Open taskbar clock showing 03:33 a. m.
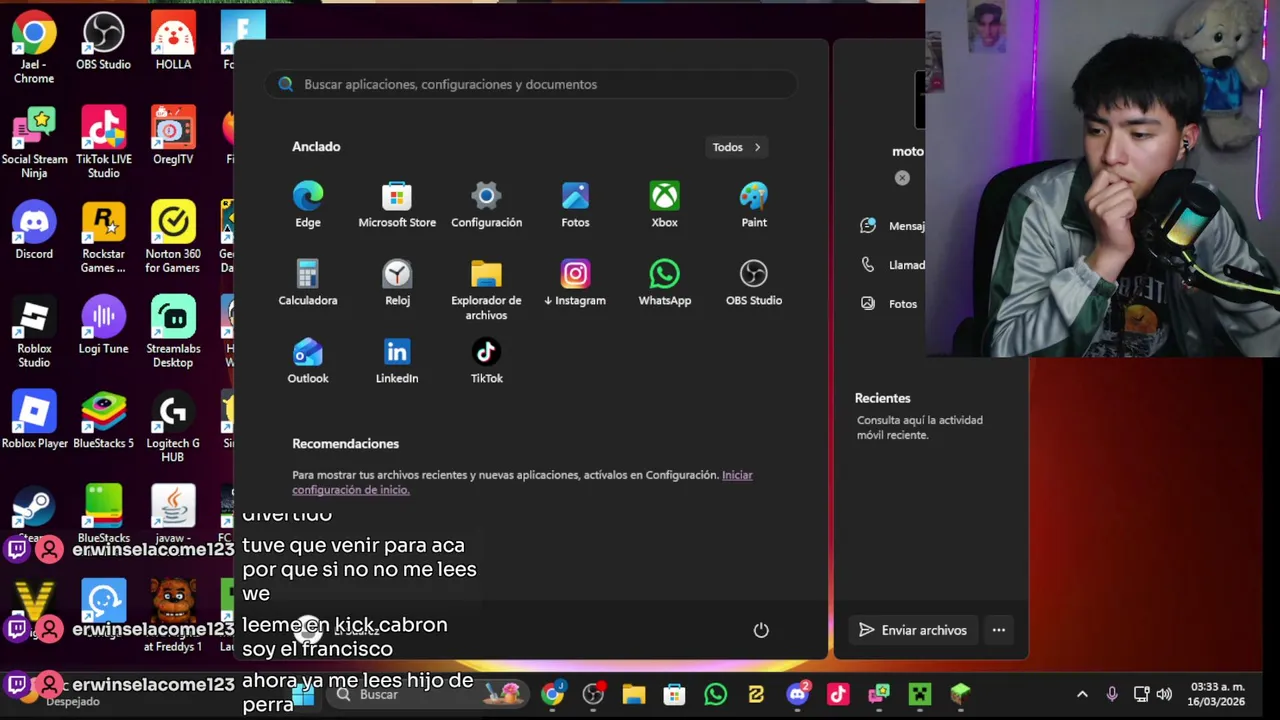Screen dimensions: 1280x720 pos(1216,694)
